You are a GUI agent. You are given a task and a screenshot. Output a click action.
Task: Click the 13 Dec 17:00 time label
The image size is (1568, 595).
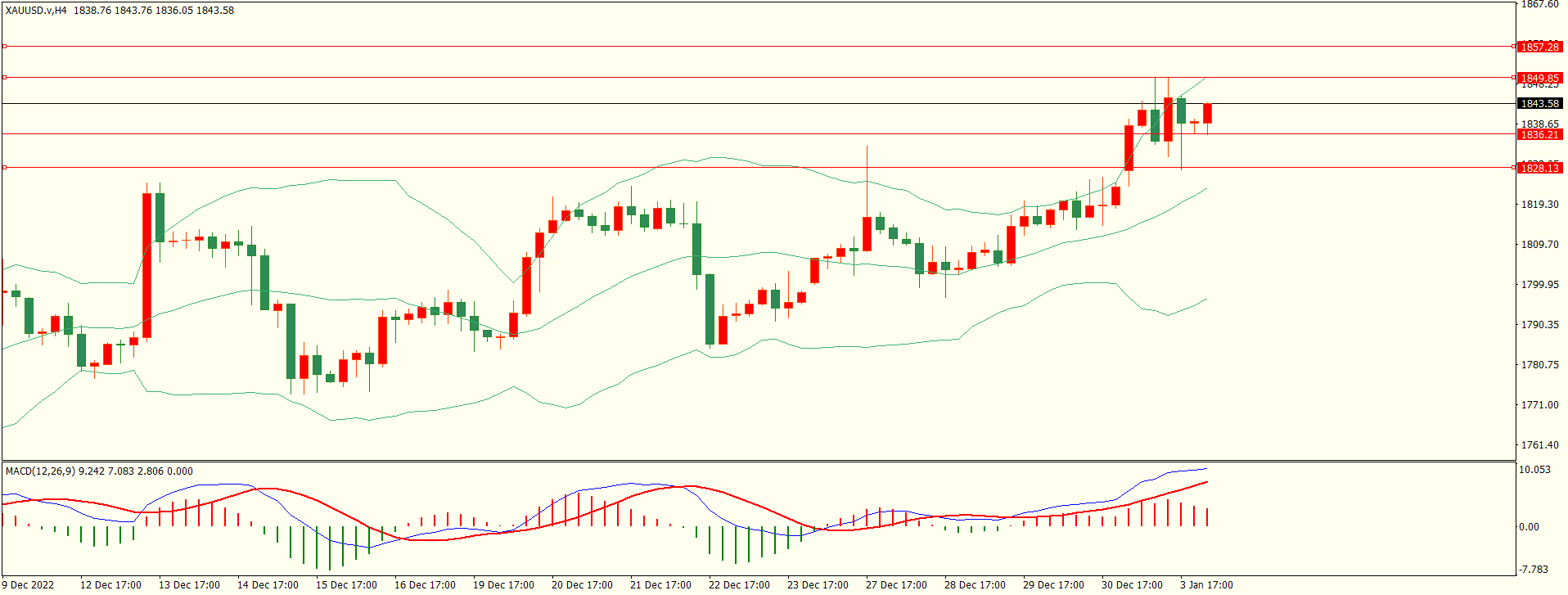[189, 585]
